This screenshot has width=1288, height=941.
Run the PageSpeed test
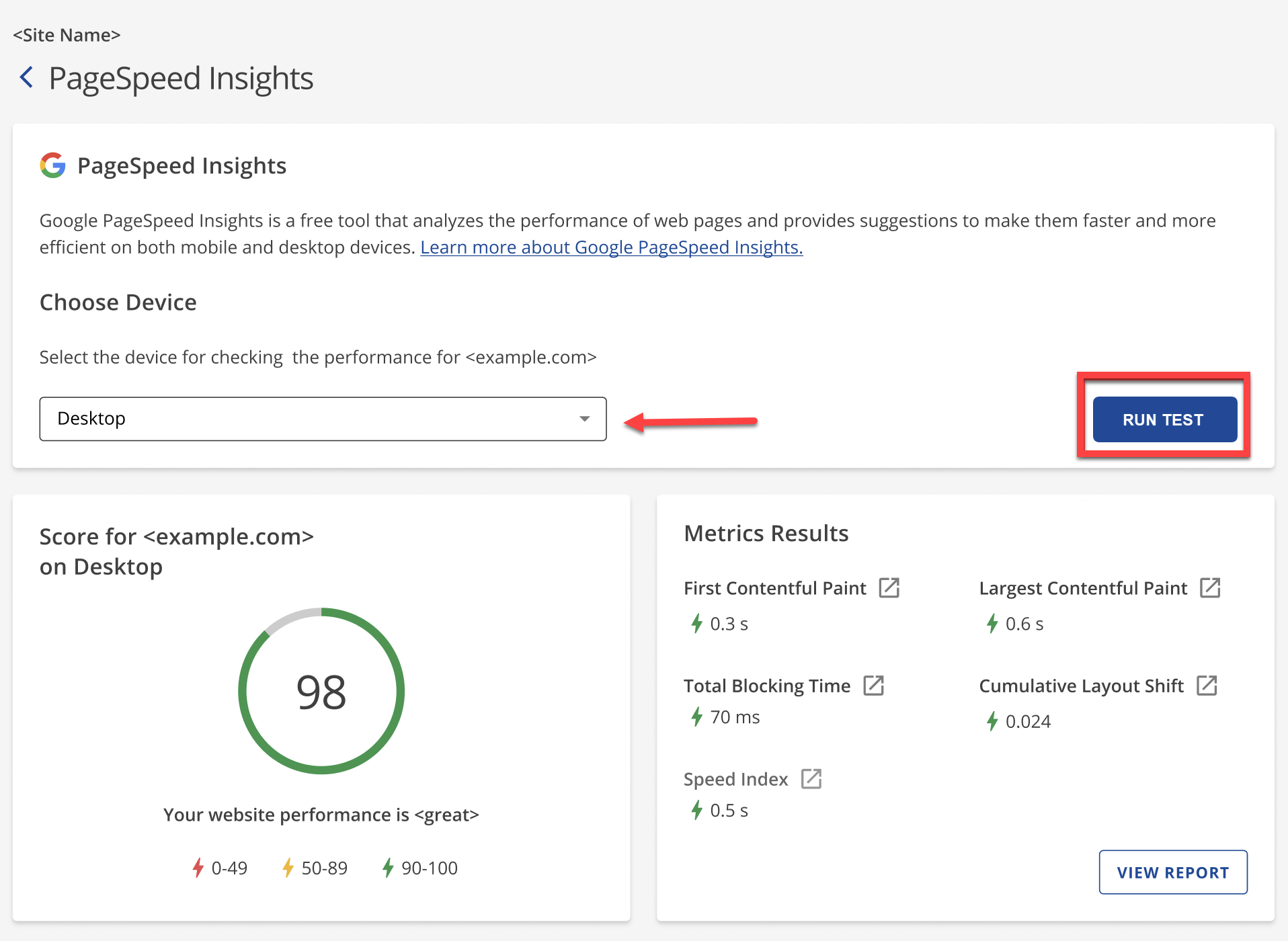click(x=1164, y=419)
